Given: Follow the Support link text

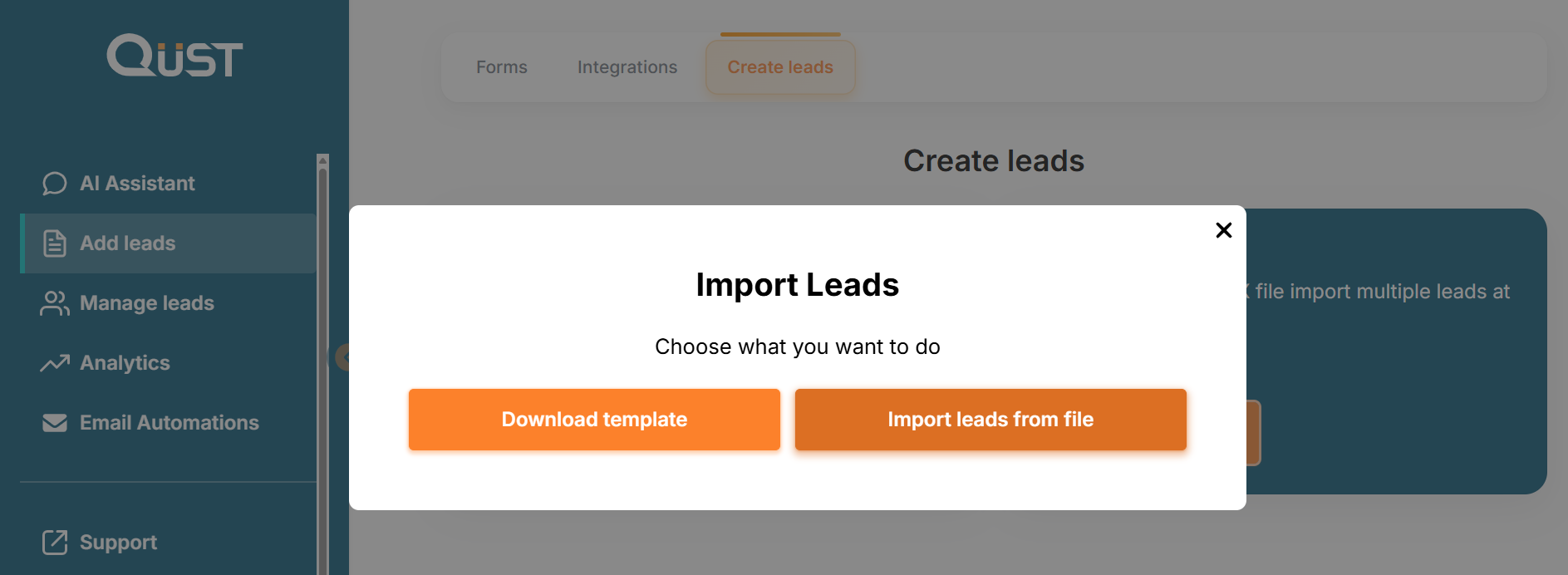Looking at the screenshot, I should coord(118,543).
